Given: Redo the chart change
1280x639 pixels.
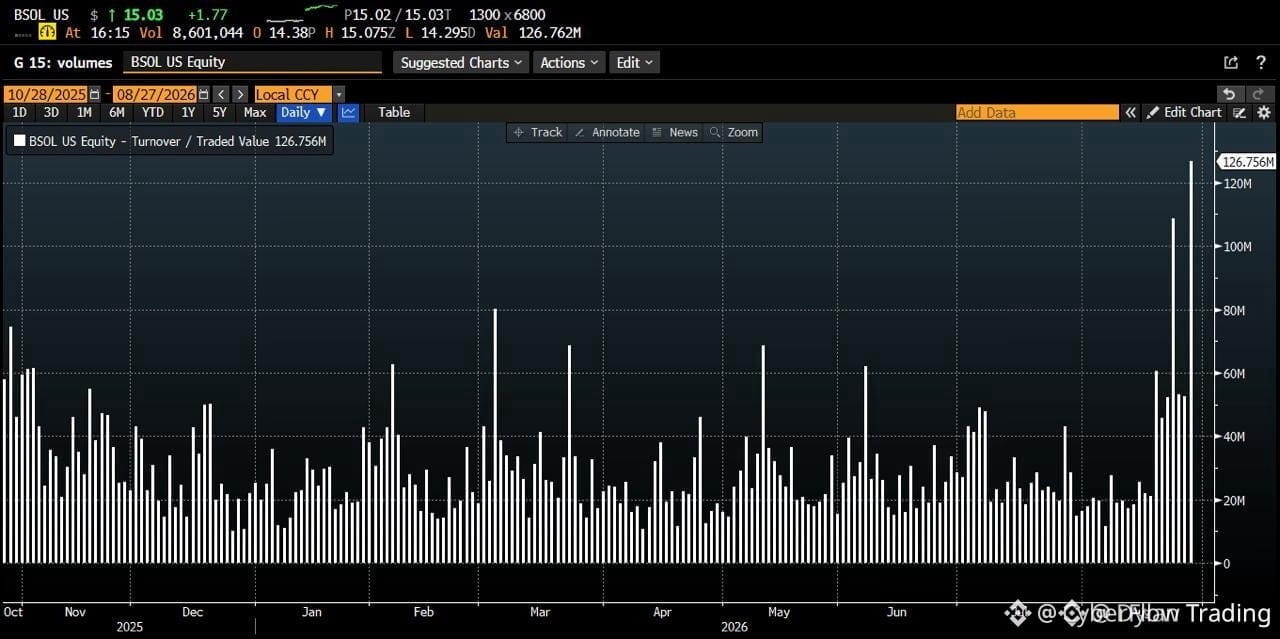Looking at the screenshot, I should pos(1259,94).
